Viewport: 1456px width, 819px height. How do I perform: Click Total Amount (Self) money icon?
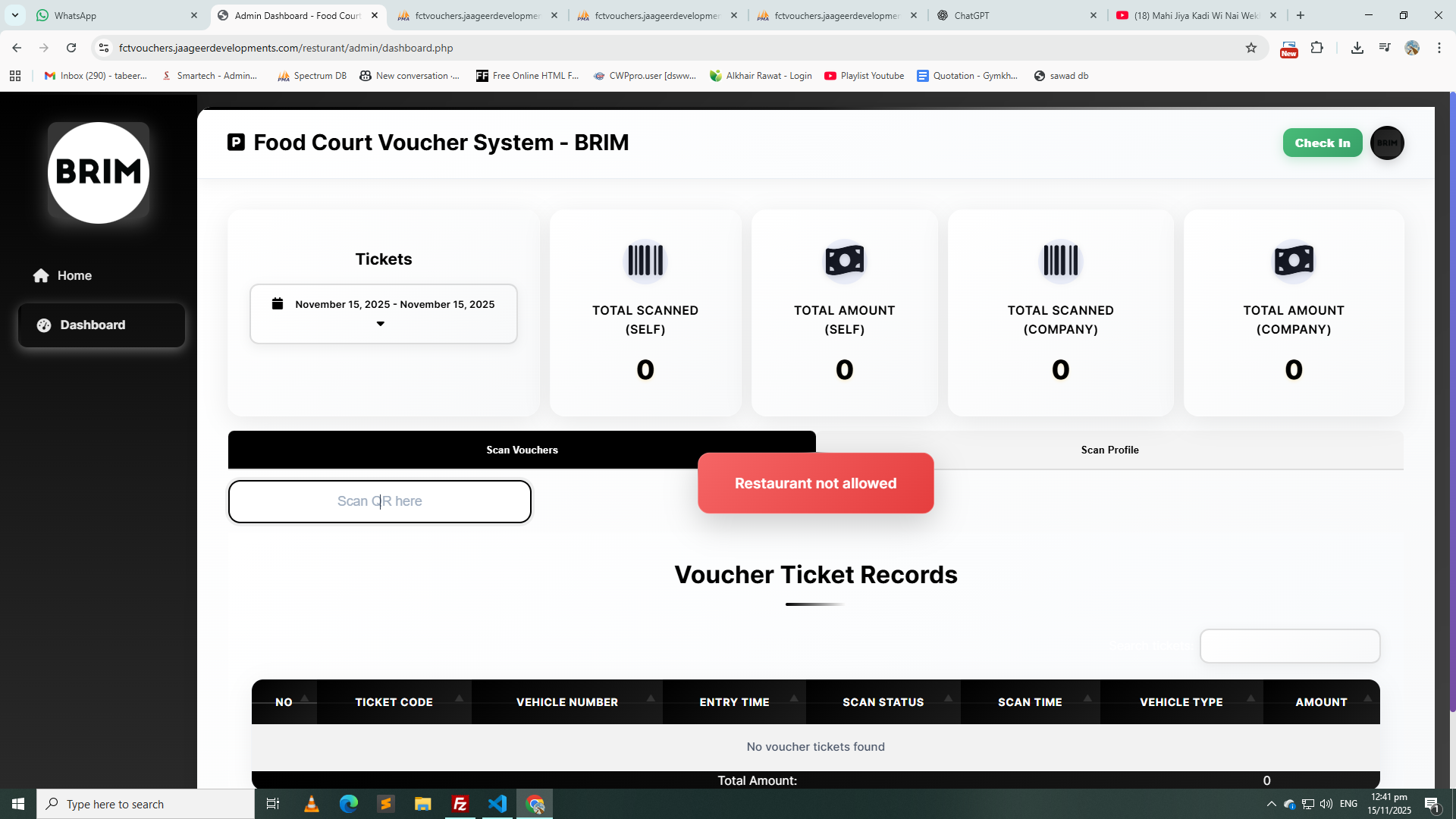pos(844,261)
